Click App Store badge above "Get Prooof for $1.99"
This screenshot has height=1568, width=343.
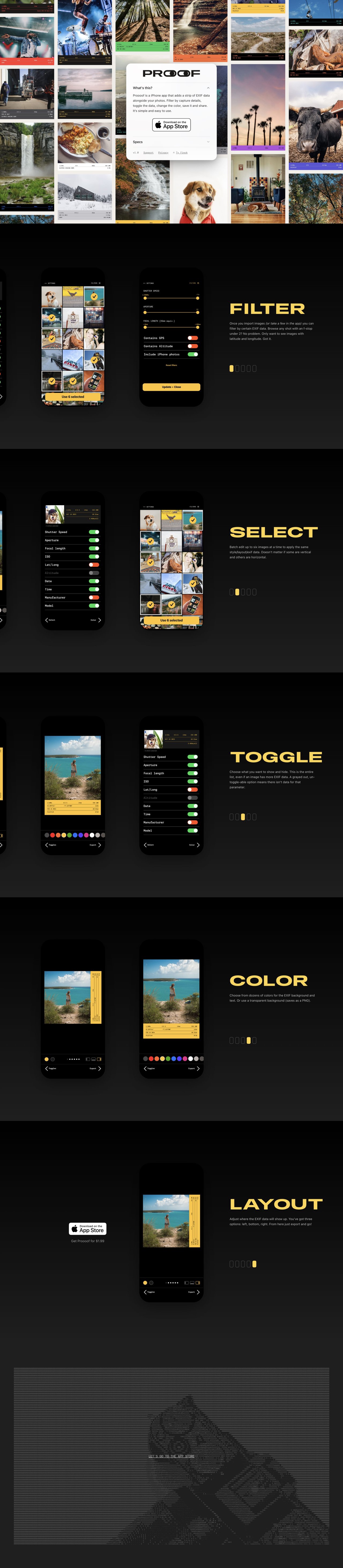coord(88,1228)
